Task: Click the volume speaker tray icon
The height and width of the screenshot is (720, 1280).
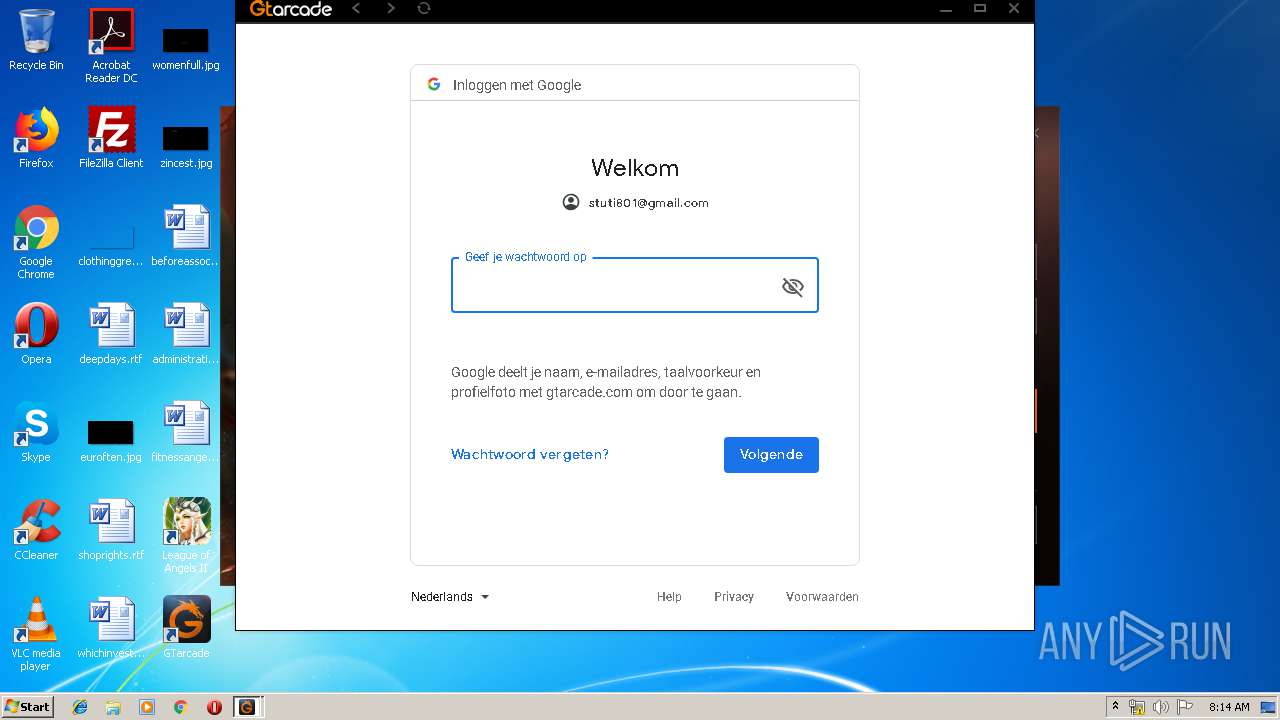Action: pyautogui.click(x=1161, y=707)
